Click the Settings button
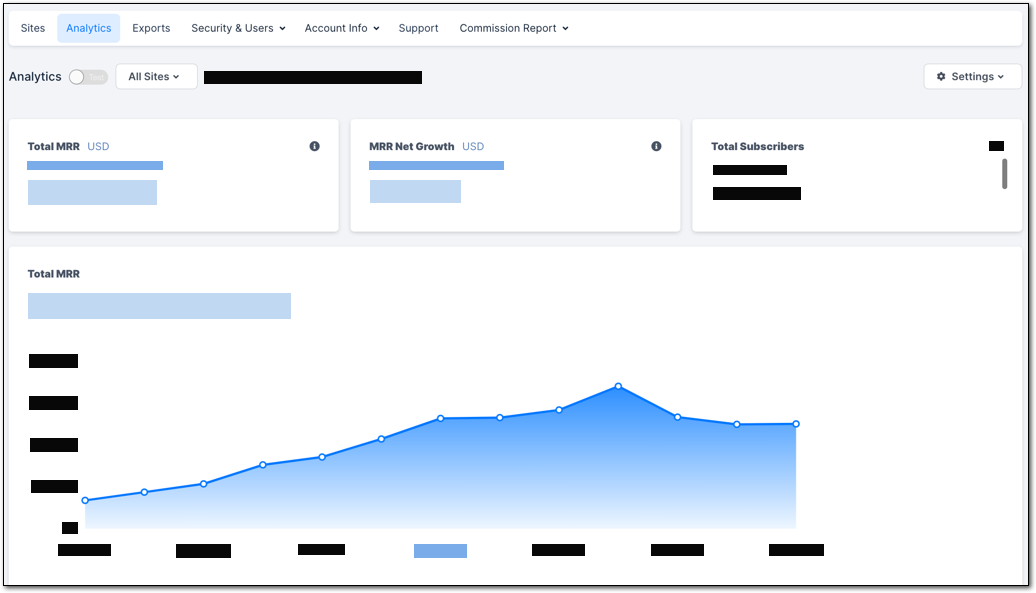The height and width of the screenshot is (593, 1036). tap(972, 76)
